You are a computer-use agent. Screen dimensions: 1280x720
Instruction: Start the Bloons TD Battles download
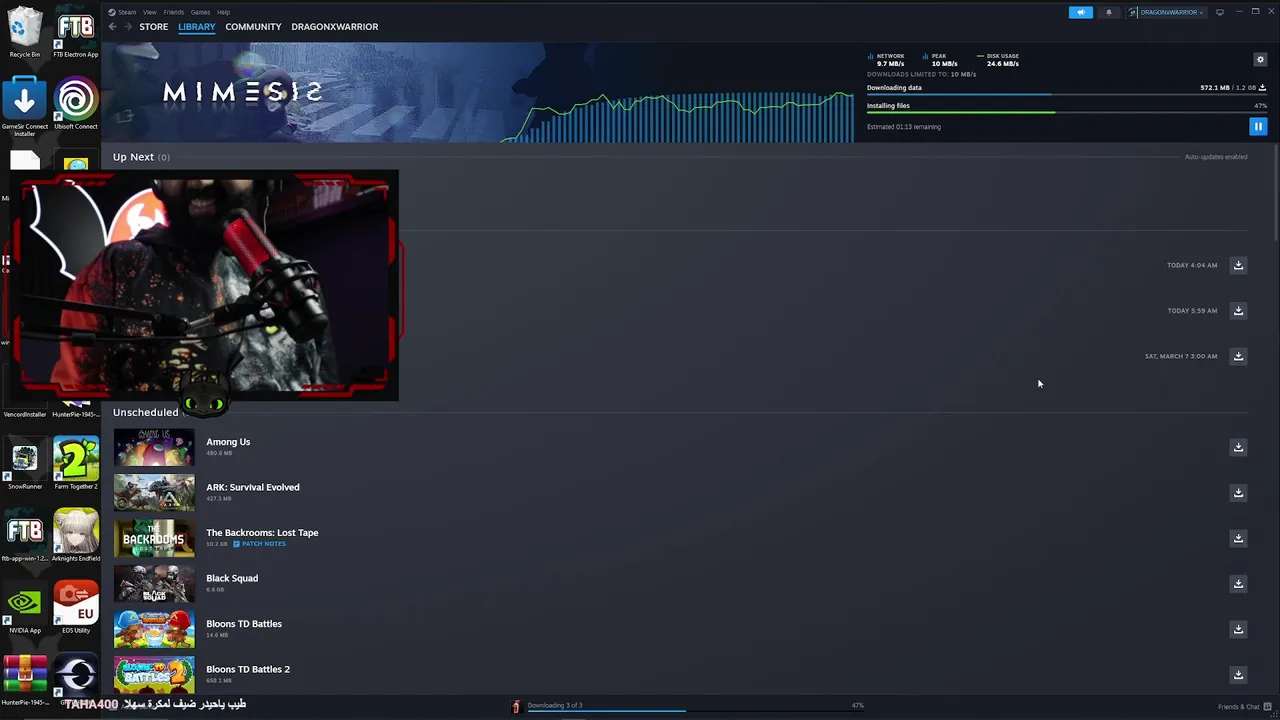pos(1238,629)
